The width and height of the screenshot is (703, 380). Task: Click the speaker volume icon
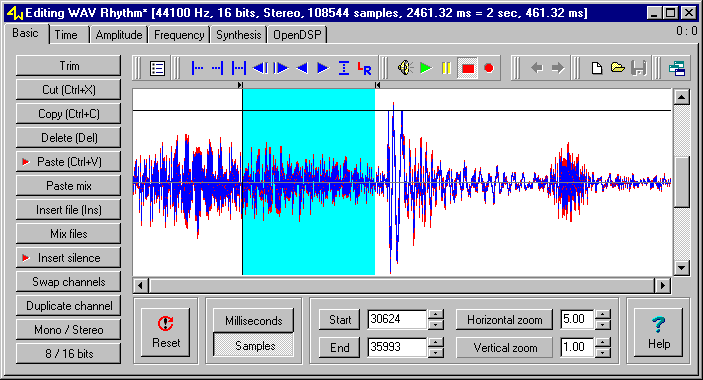click(x=405, y=68)
